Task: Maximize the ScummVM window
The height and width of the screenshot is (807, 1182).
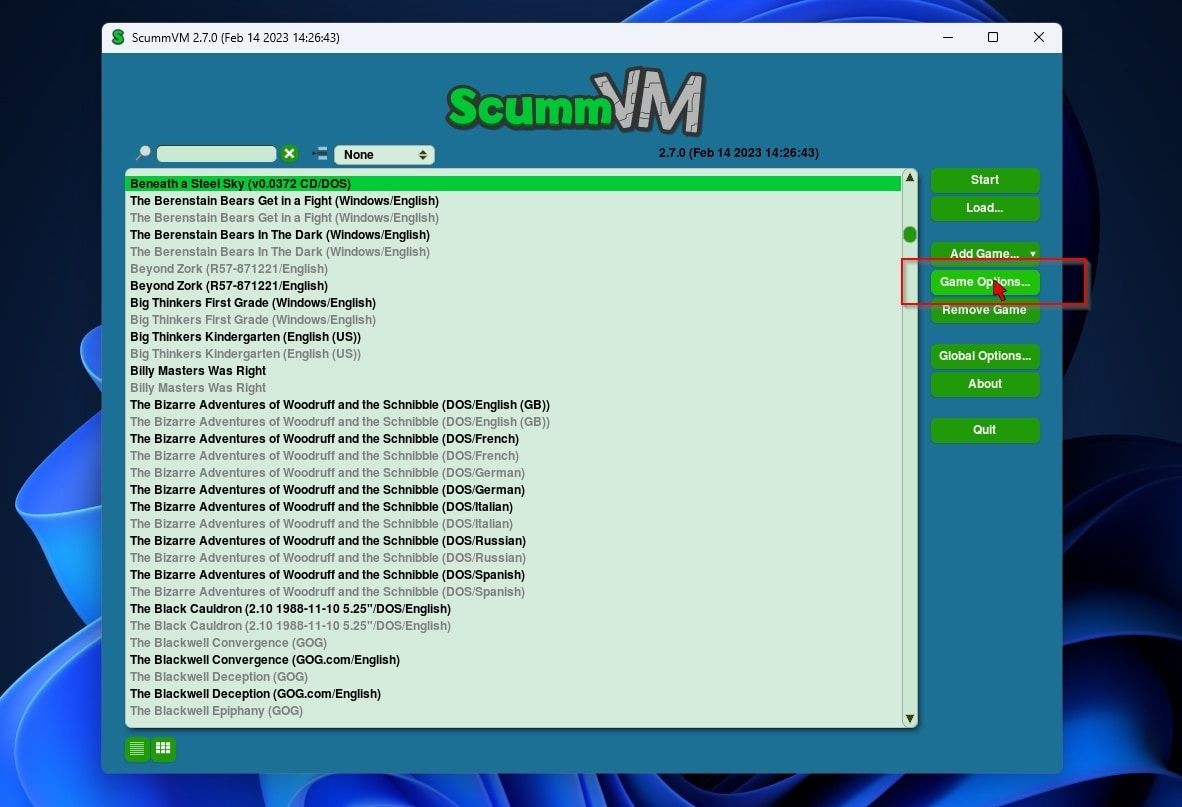Action: click(x=993, y=37)
